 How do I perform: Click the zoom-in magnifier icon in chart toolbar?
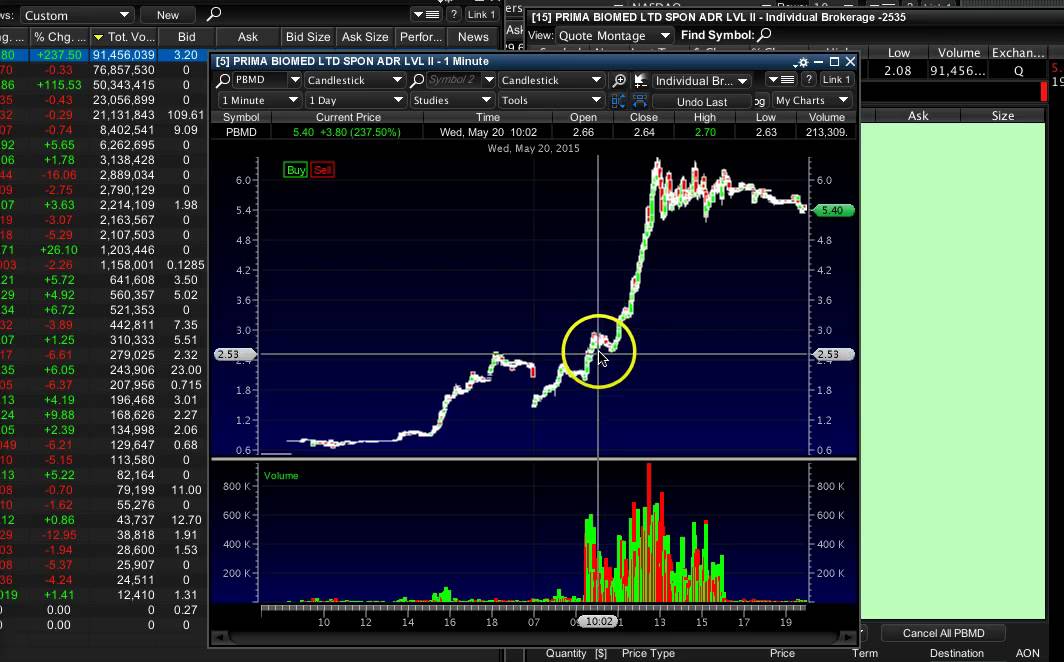tap(619, 81)
